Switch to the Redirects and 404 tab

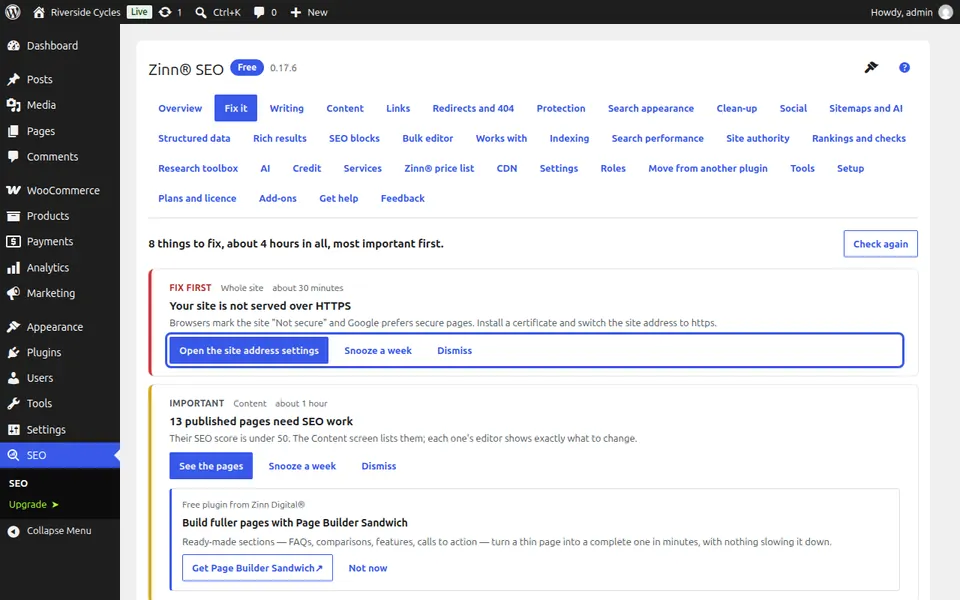(x=473, y=108)
